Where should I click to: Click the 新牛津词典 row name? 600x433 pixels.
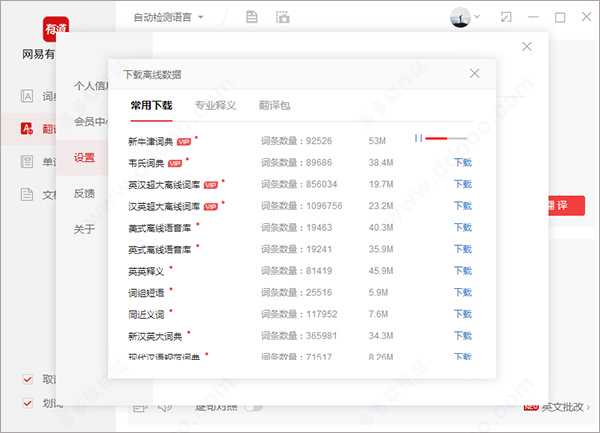coord(151,142)
